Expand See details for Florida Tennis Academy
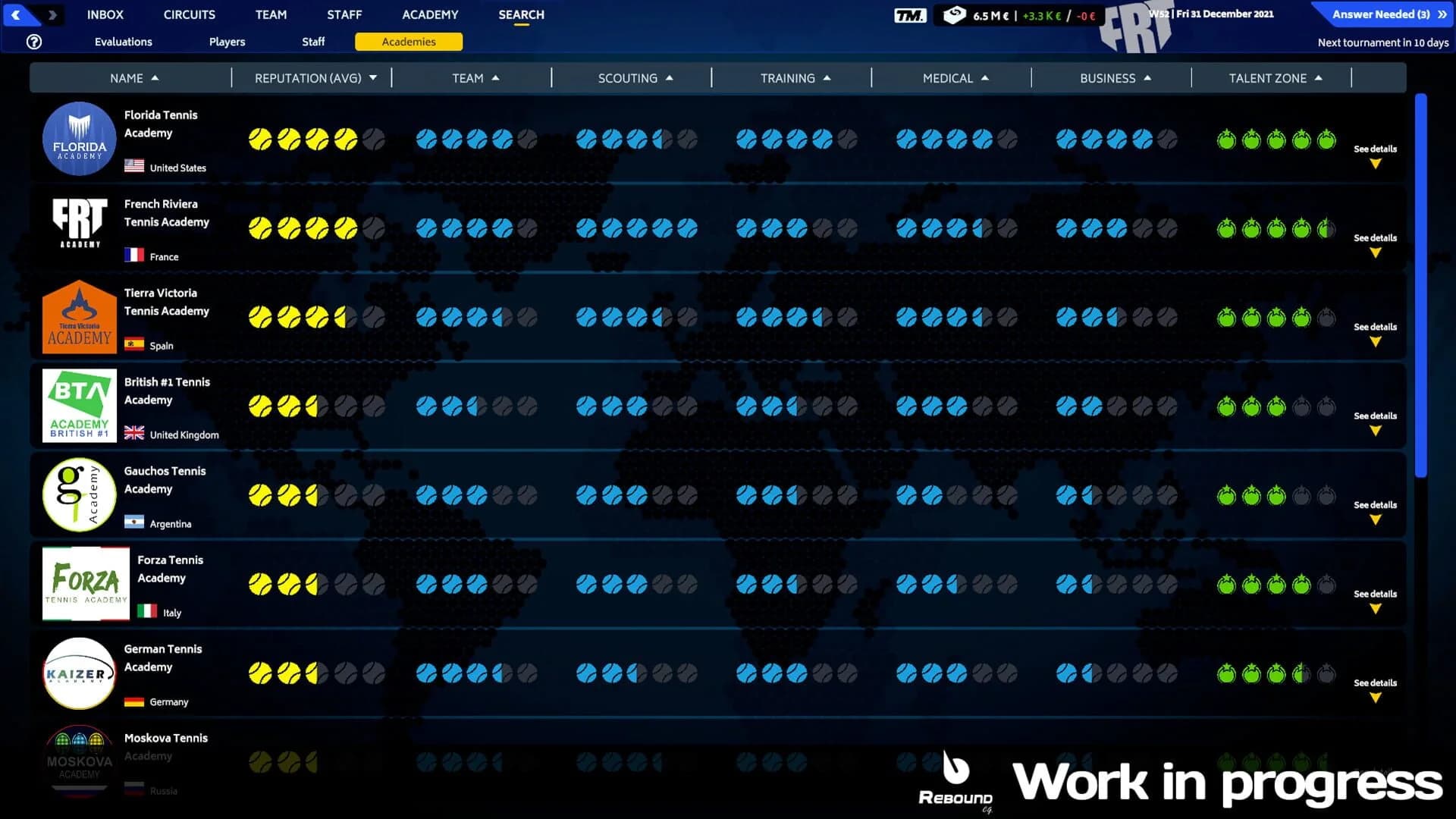Viewport: 1456px width, 819px height. [x=1375, y=155]
